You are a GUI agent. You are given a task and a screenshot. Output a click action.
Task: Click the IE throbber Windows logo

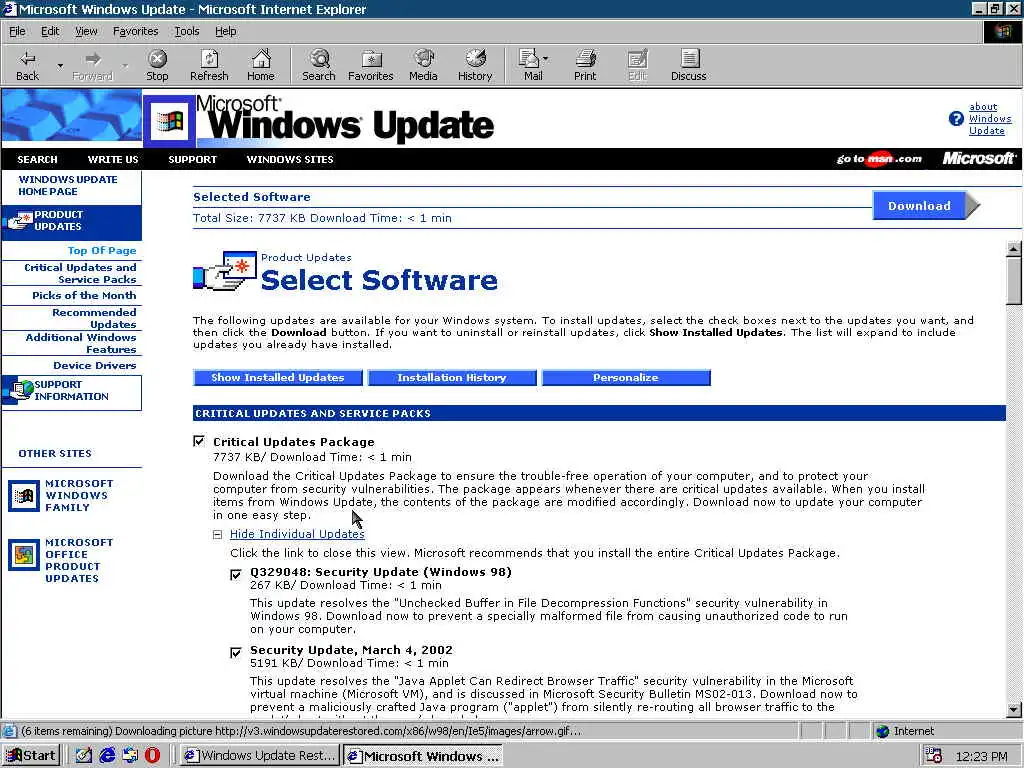pyautogui.click(x=1002, y=31)
